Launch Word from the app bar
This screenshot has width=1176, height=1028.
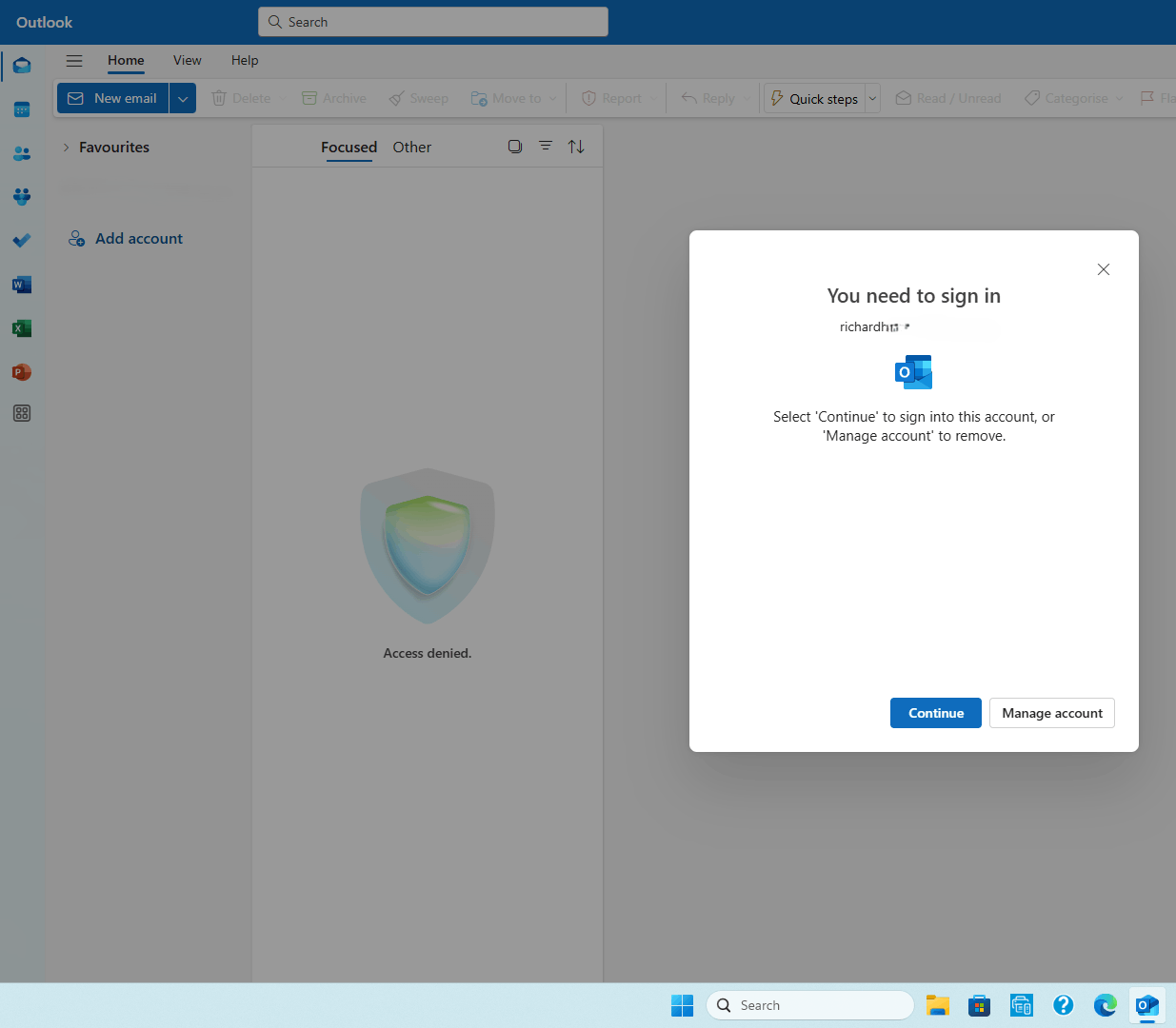click(x=21, y=285)
